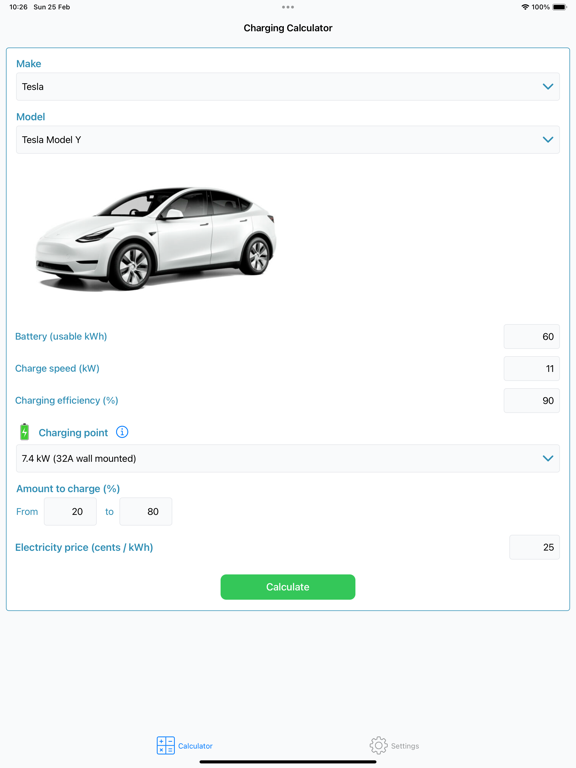This screenshot has height=768, width=576.
Task: Tap the 'Battery (usable kWh)' label
Action: pos(61,336)
